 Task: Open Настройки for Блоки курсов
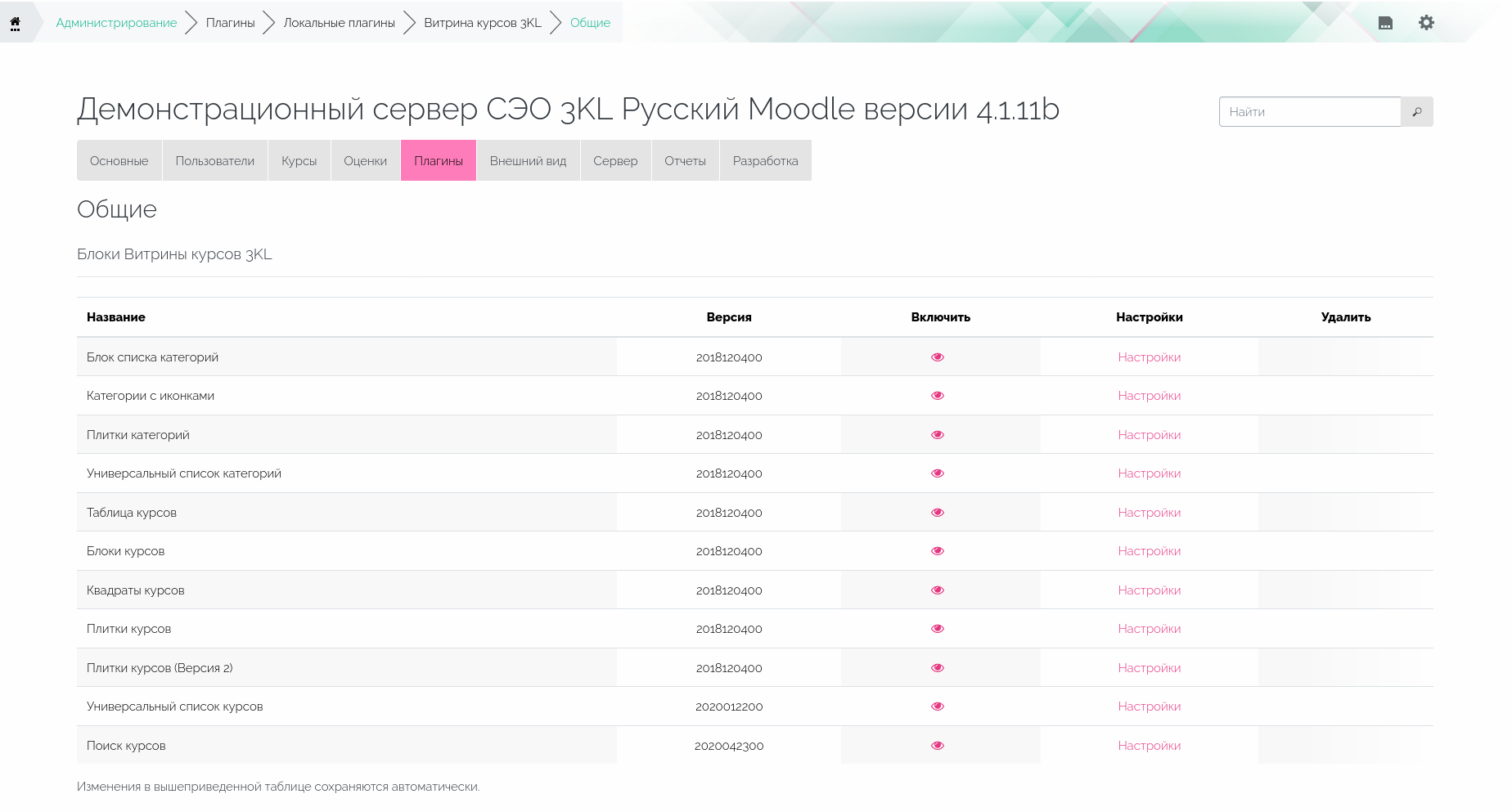1150,551
